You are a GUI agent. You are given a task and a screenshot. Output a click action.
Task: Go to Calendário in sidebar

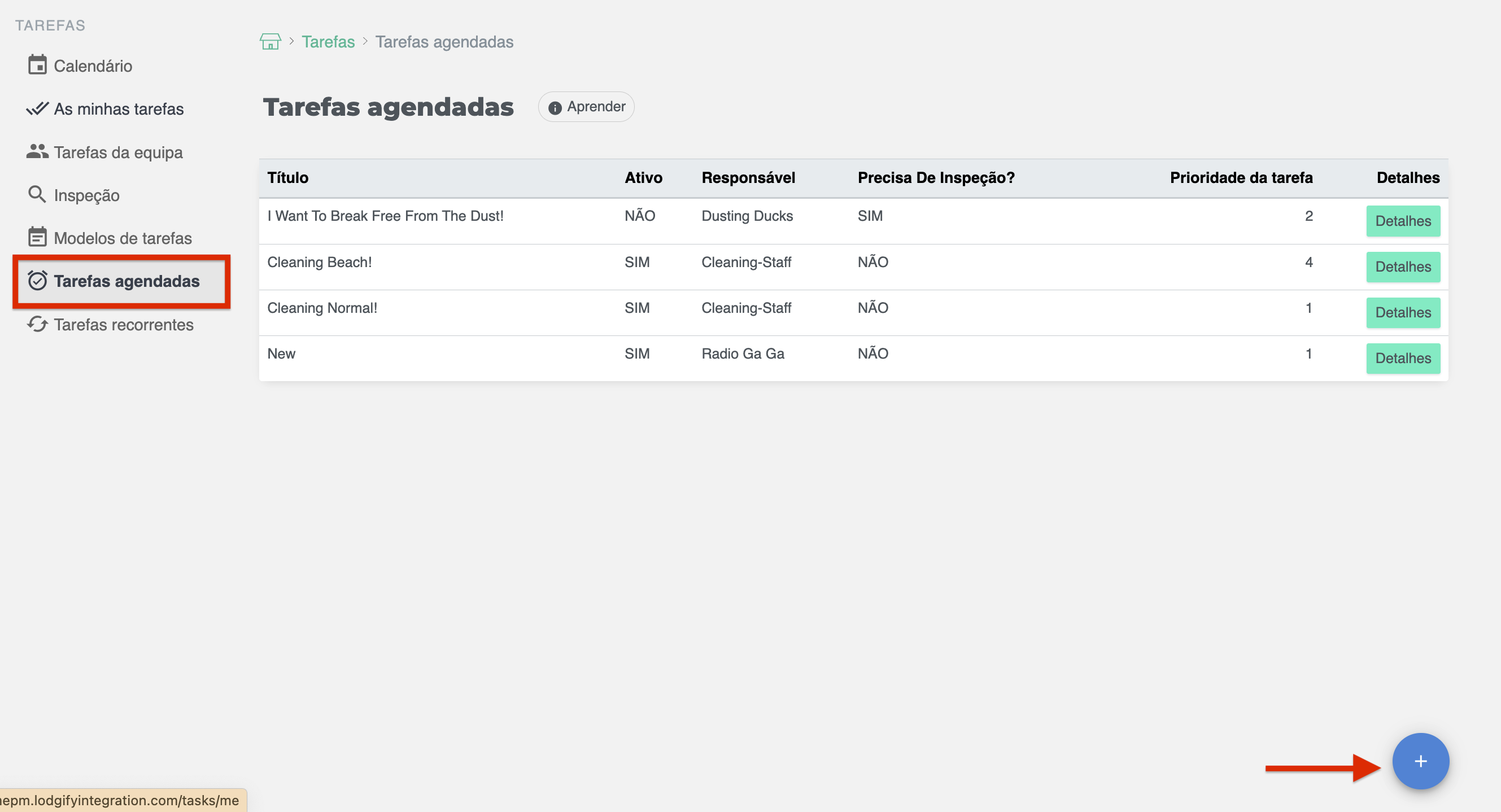[x=93, y=66]
